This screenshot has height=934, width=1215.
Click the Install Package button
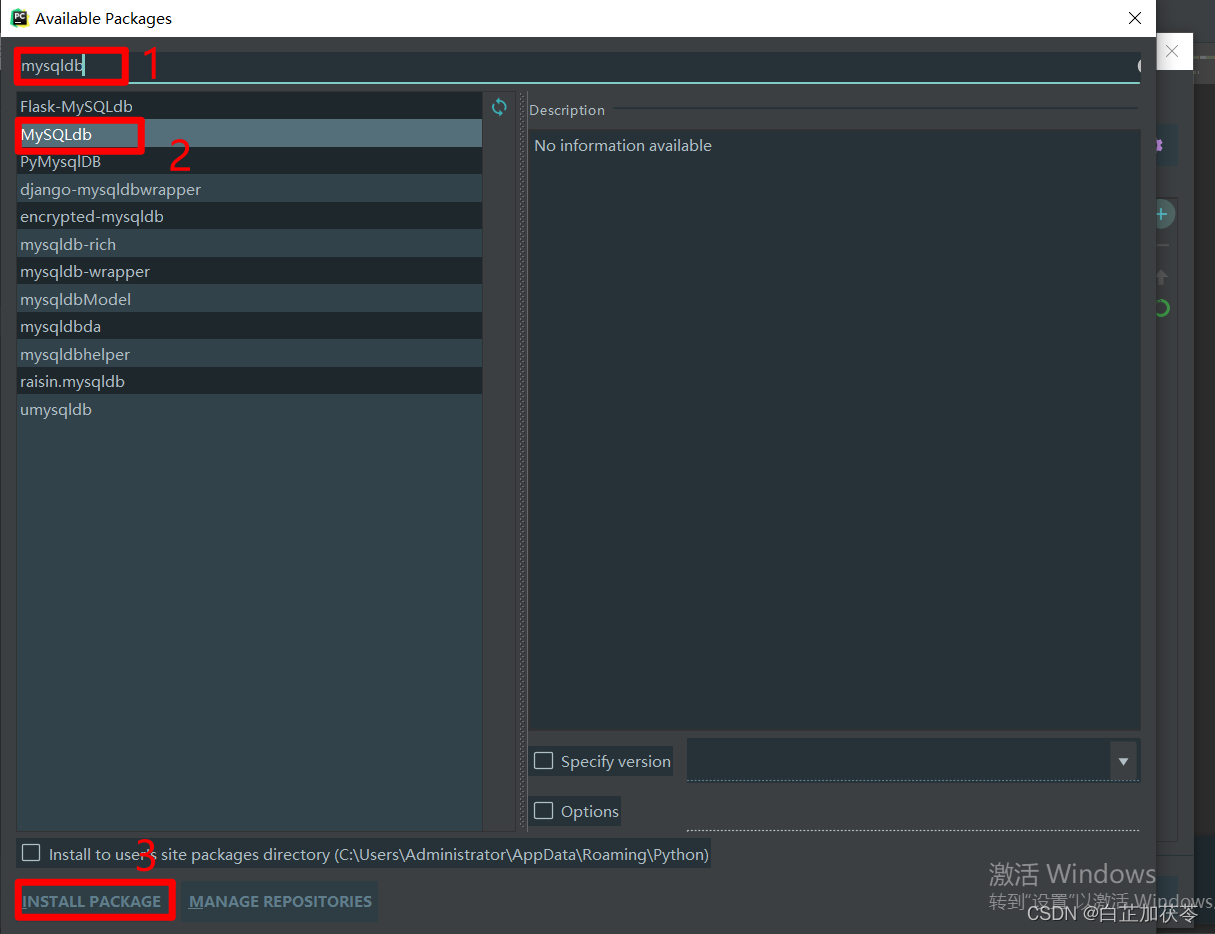[92, 901]
